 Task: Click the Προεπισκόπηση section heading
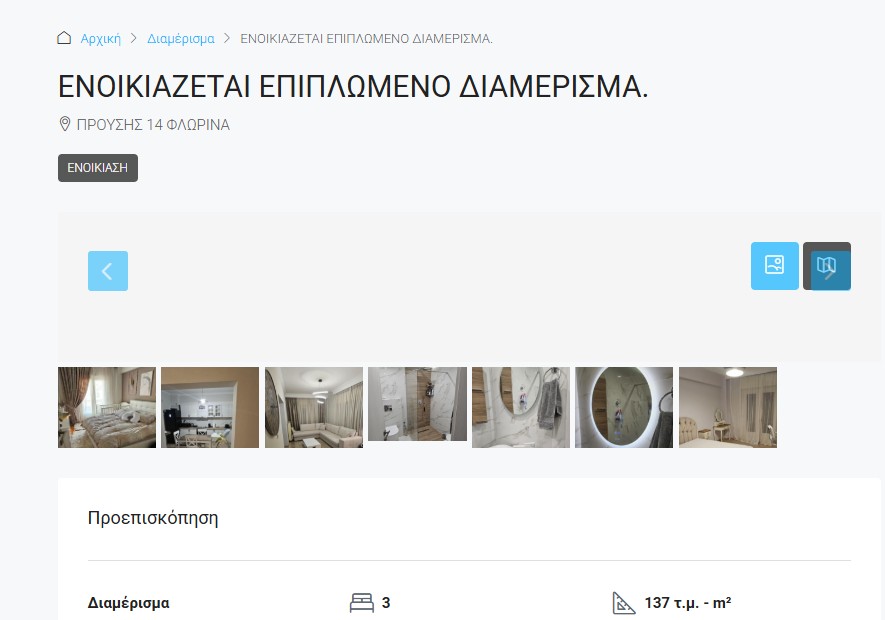[x=153, y=518]
